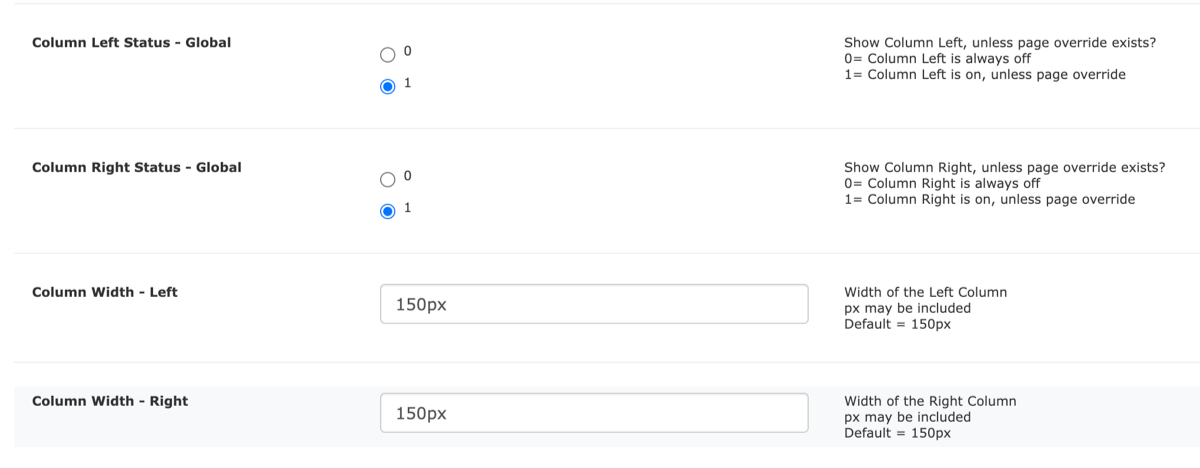1200x468 pixels.
Task: Select option 0 for Column Right Status
Action: (388, 180)
